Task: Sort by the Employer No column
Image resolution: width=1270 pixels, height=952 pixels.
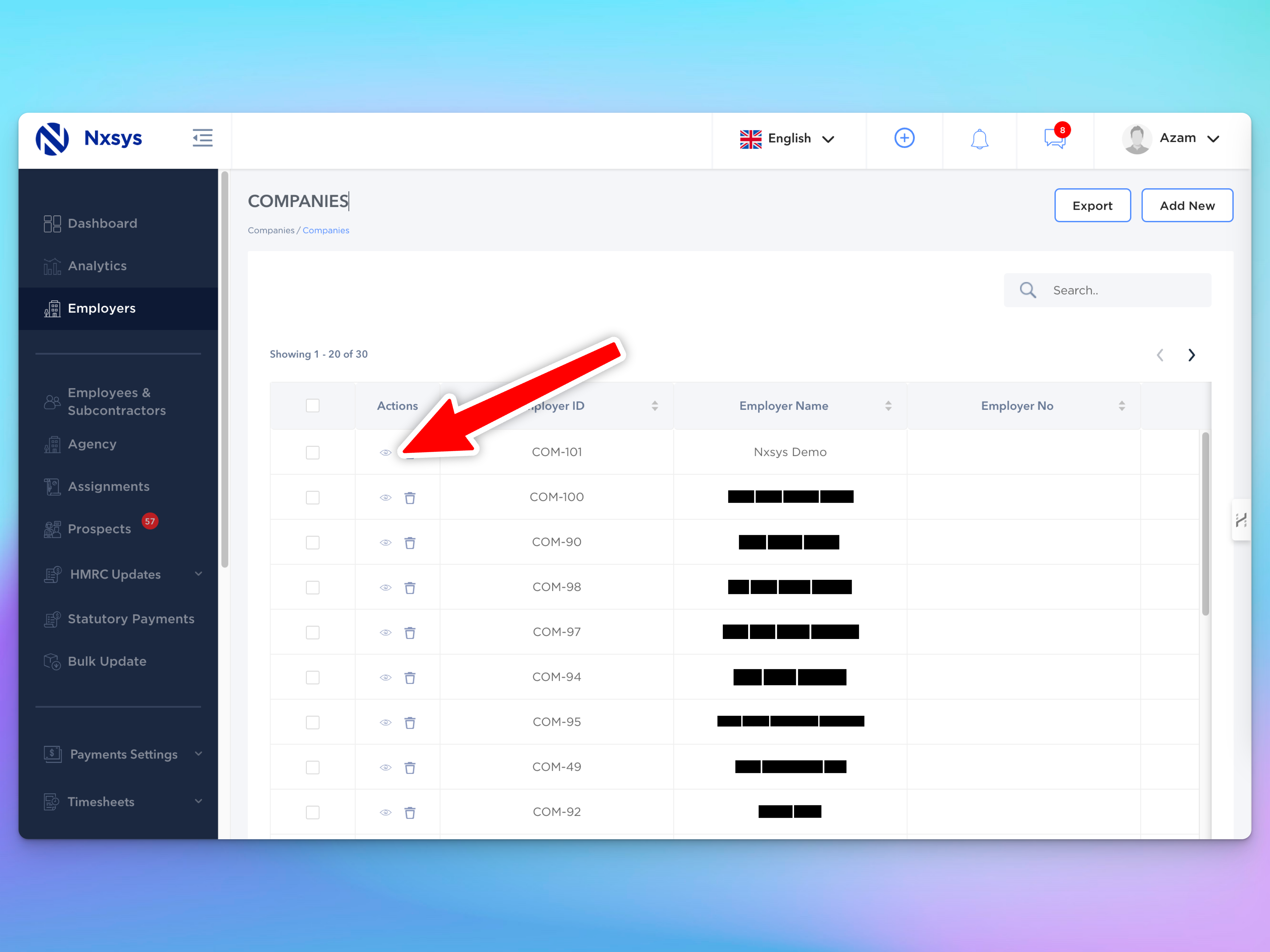Action: click(x=1122, y=406)
